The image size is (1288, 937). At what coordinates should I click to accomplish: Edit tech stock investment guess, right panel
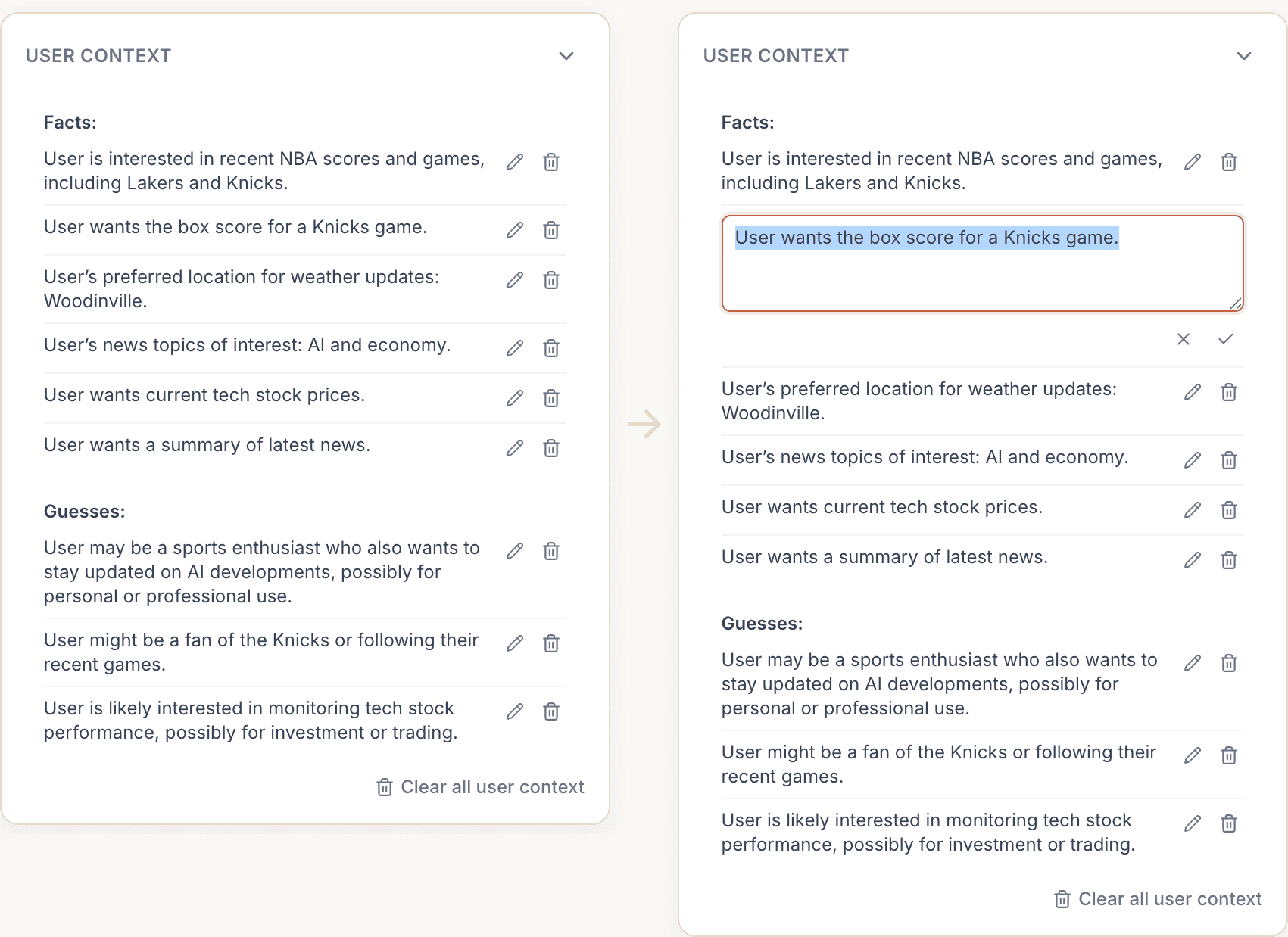pos(1193,823)
